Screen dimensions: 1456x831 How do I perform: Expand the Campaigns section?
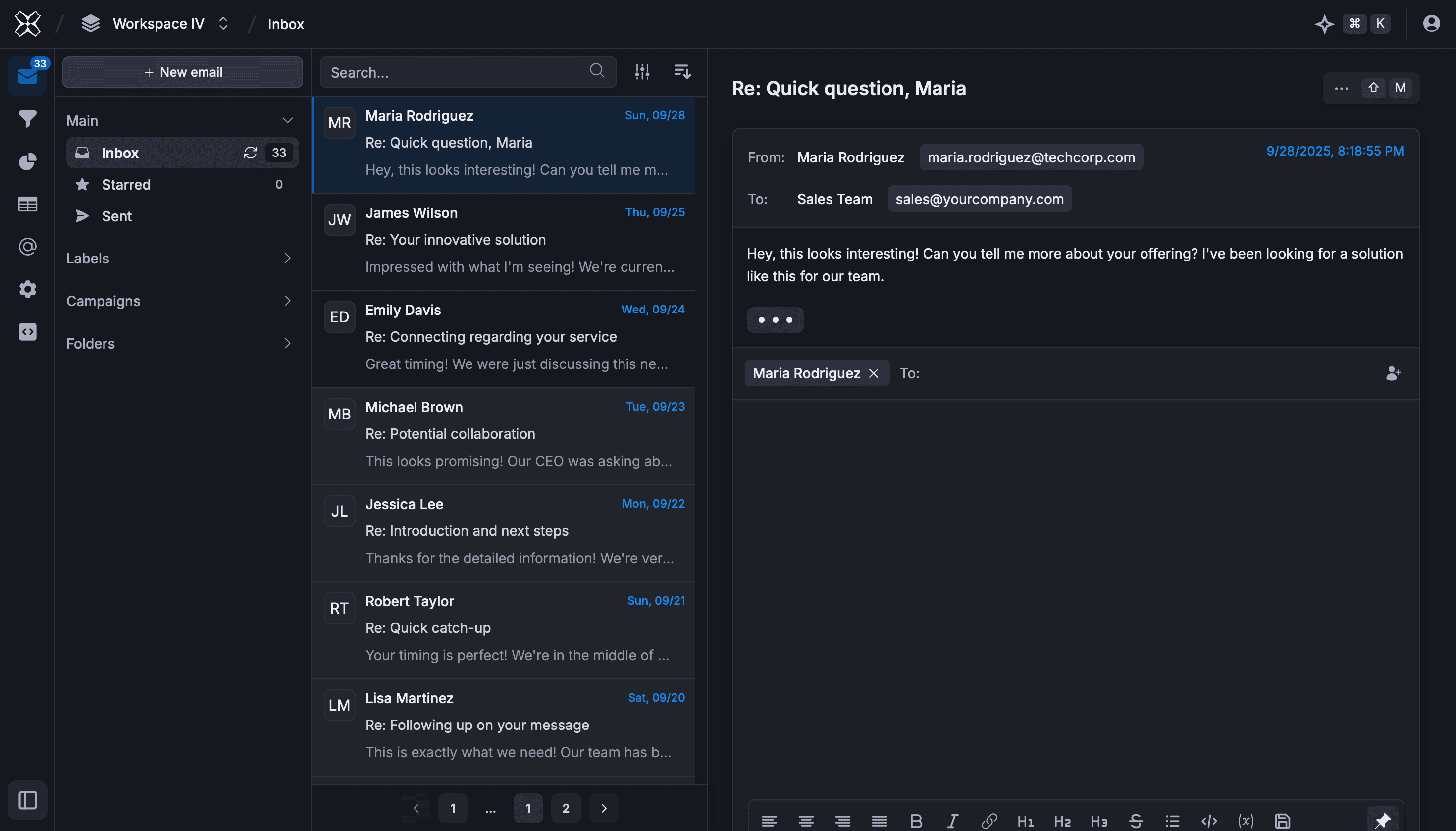point(179,301)
